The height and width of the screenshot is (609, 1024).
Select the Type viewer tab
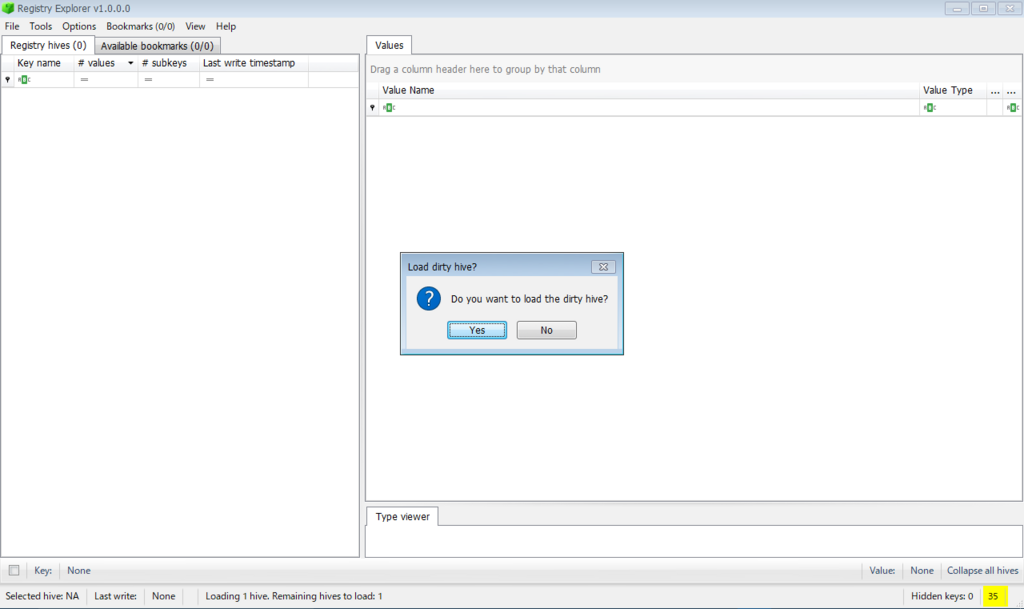pyautogui.click(x=402, y=516)
